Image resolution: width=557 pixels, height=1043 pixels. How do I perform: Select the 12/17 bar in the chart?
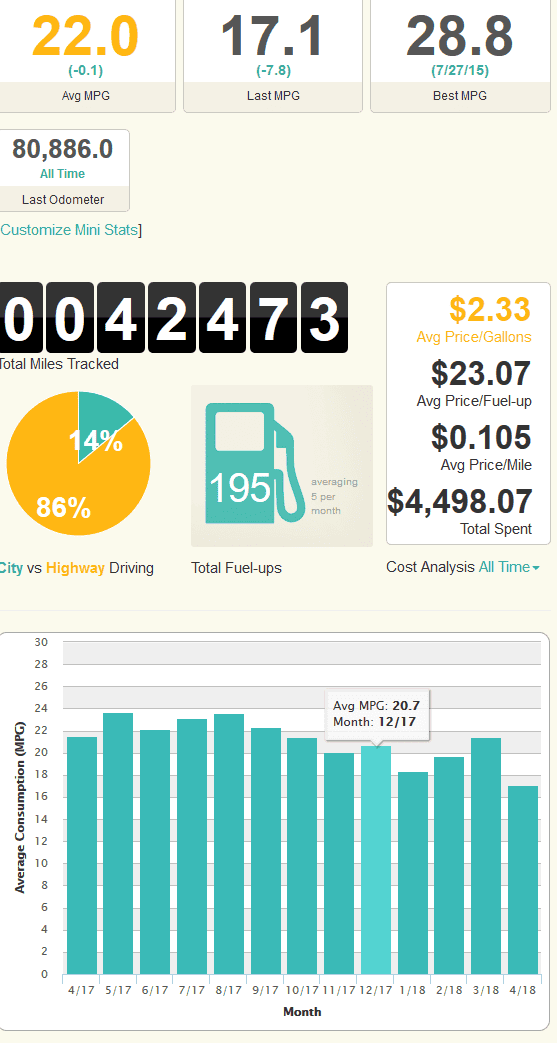[x=376, y=860]
